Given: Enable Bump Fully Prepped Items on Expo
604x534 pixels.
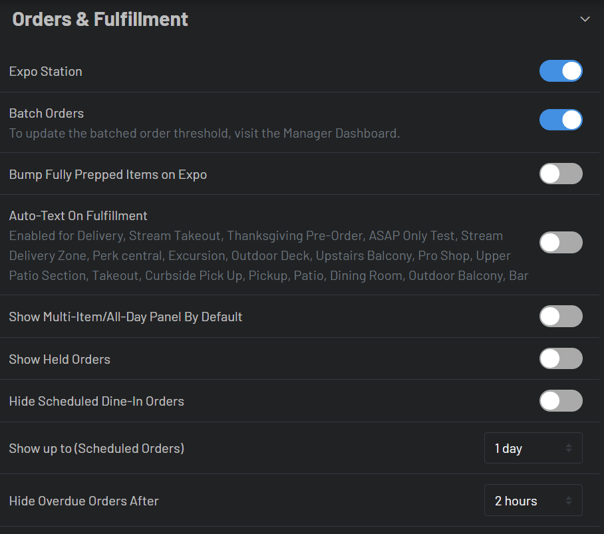Looking at the screenshot, I should pyautogui.click(x=561, y=174).
